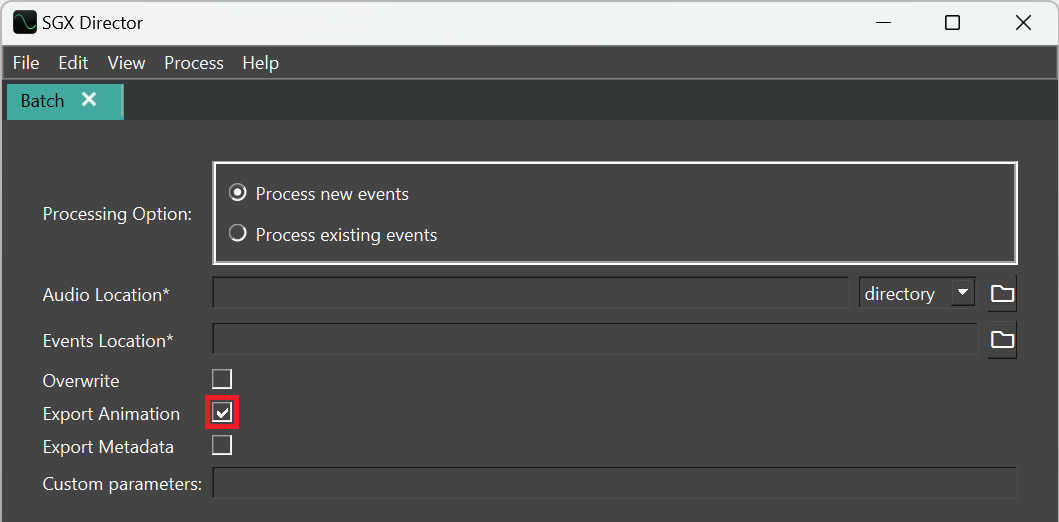This screenshot has width=1059, height=522.
Task: Uncheck the Export Animation checkbox
Action: click(222, 413)
